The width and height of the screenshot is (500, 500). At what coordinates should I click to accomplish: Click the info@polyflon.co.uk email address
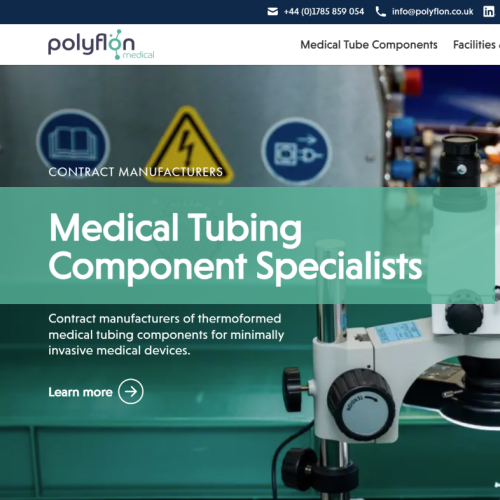point(432,12)
